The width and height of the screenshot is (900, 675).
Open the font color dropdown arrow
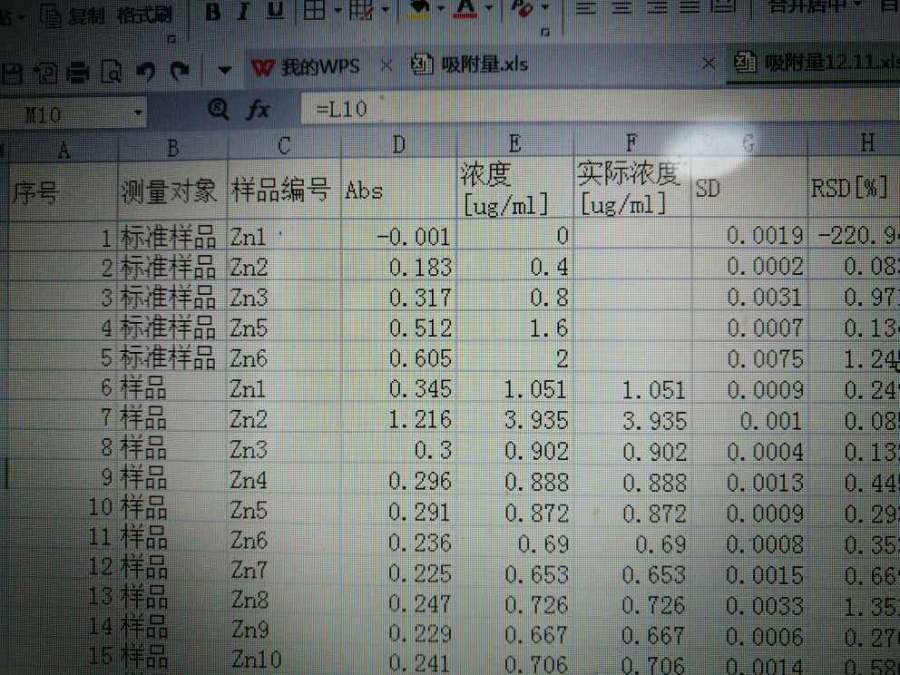click(x=489, y=9)
